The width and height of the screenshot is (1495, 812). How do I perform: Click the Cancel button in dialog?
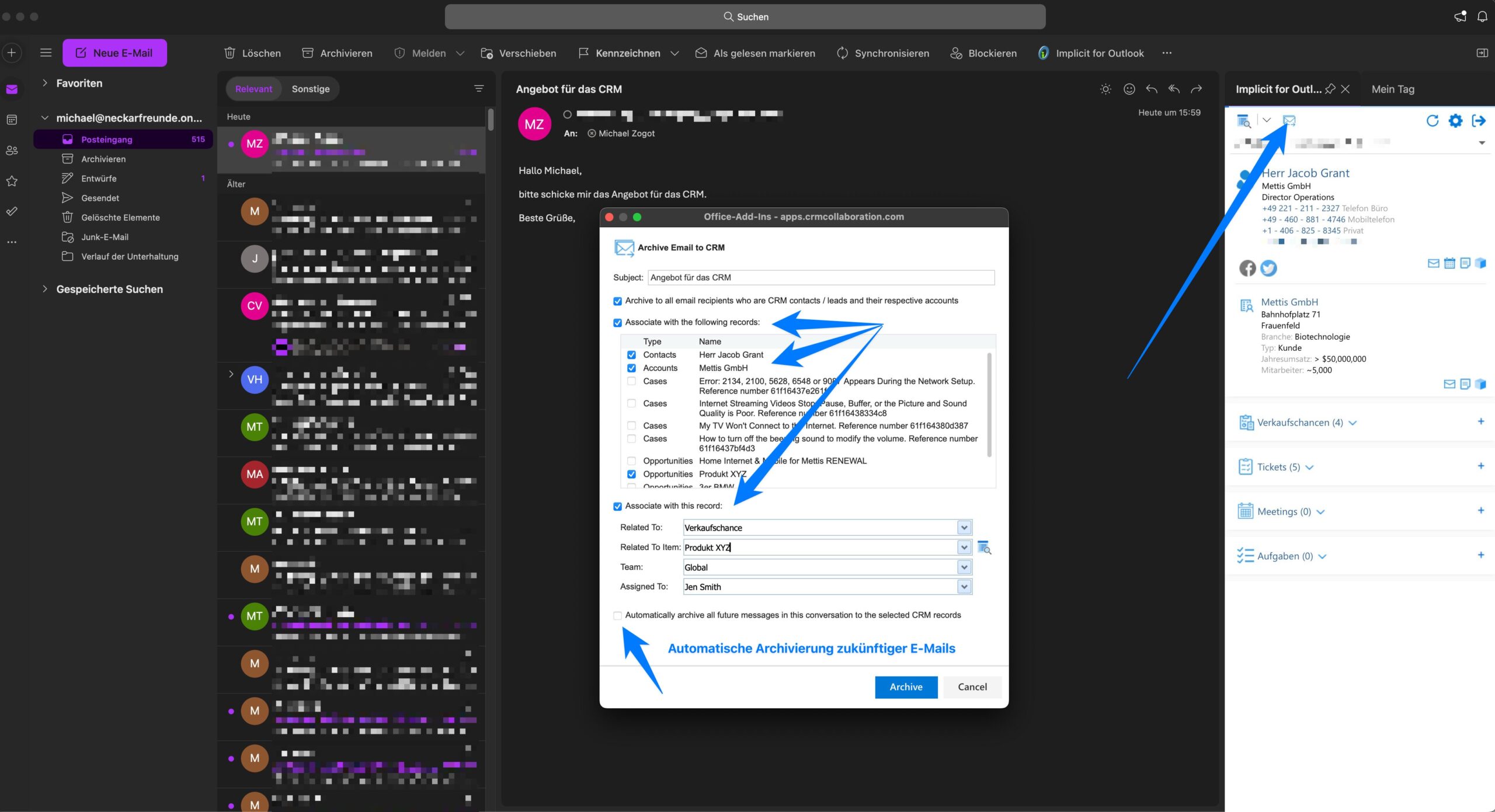(972, 687)
